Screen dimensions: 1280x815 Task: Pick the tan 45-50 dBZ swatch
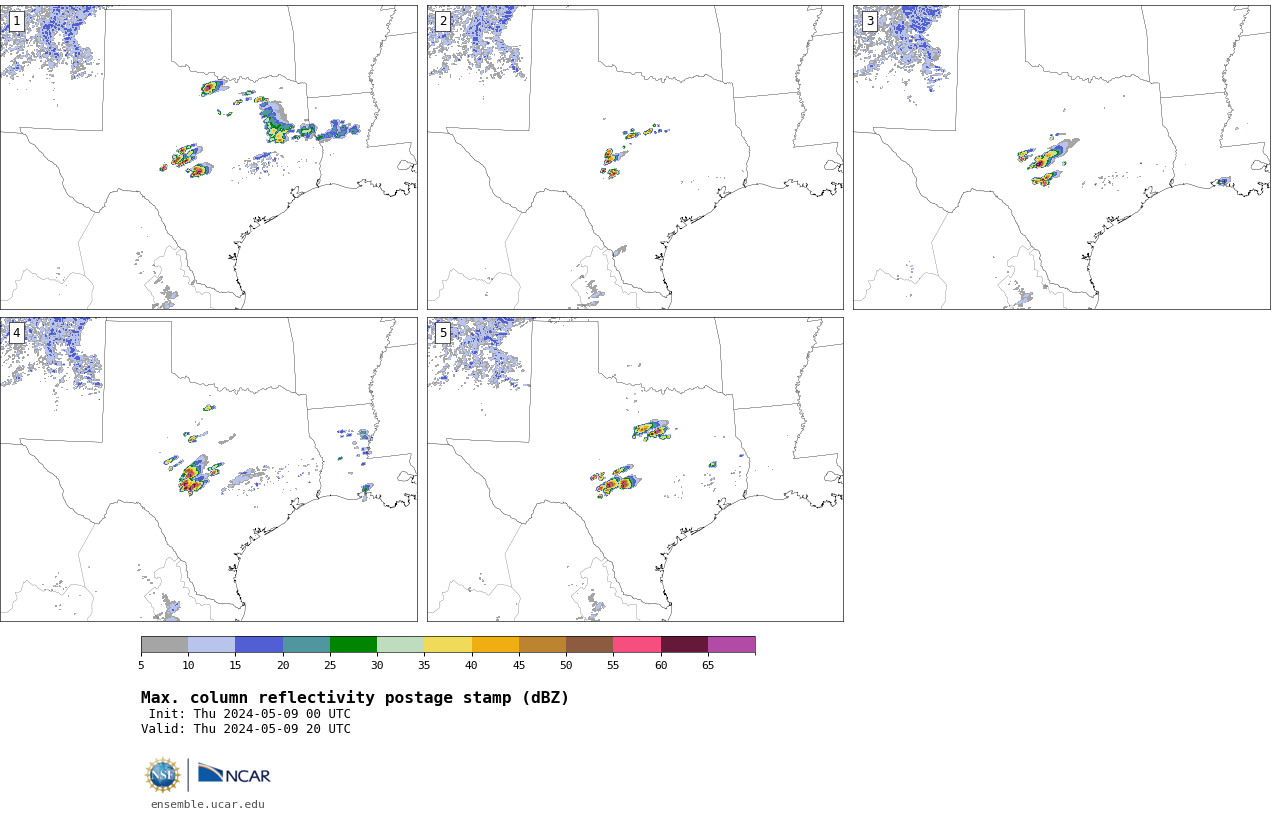tap(542, 644)
